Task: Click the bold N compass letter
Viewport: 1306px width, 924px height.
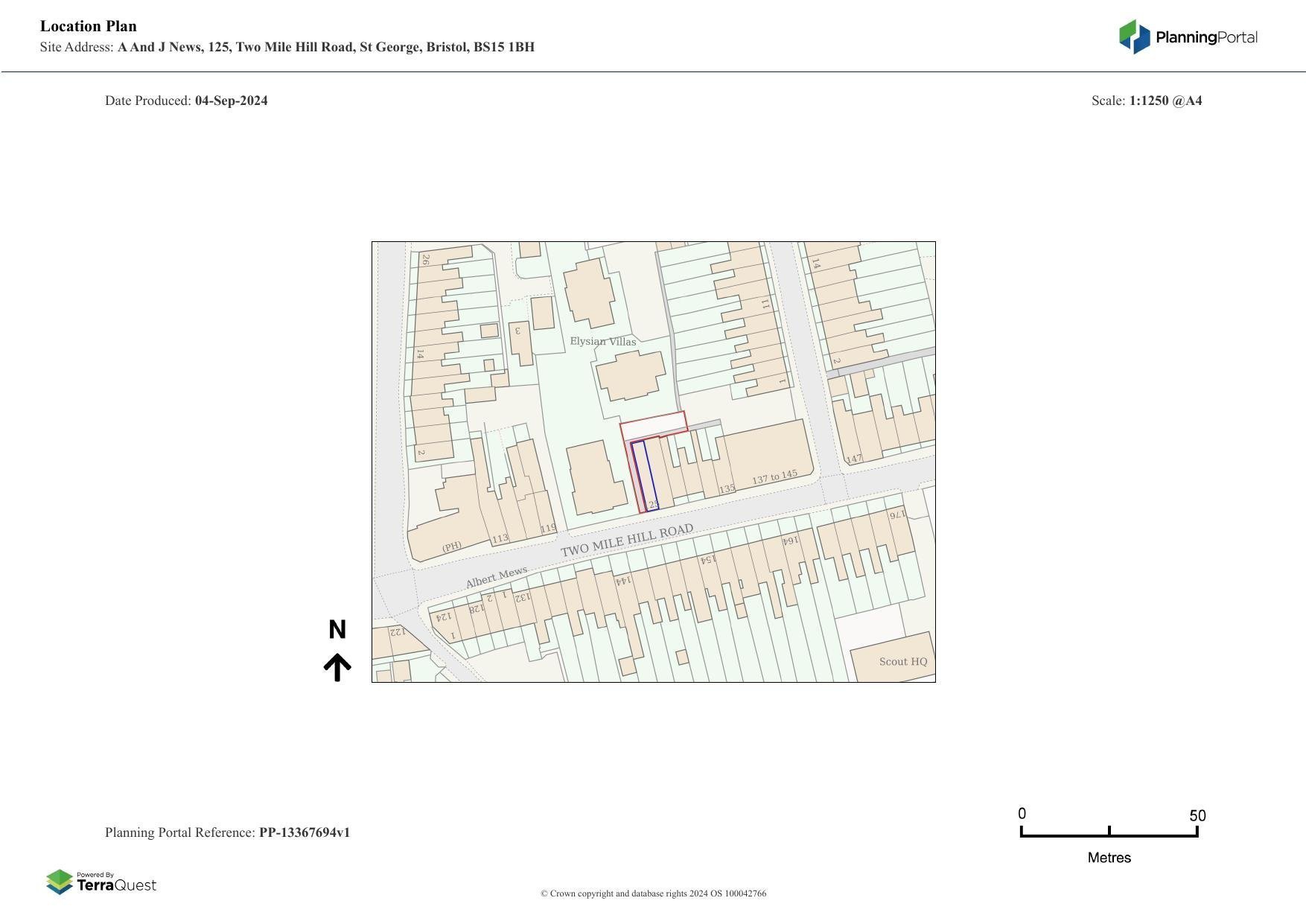Action: click(x=337, y=630)
